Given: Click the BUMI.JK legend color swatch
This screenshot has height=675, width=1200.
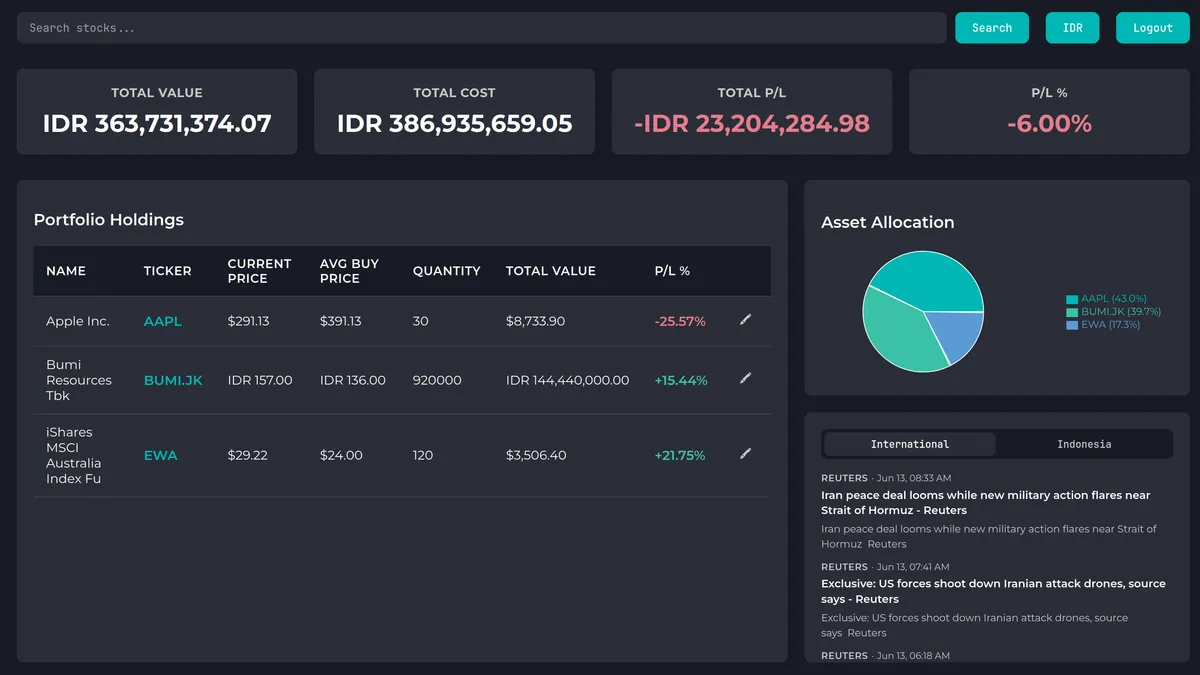Looking at the screenshot, I should click(x=1072, y=312).
